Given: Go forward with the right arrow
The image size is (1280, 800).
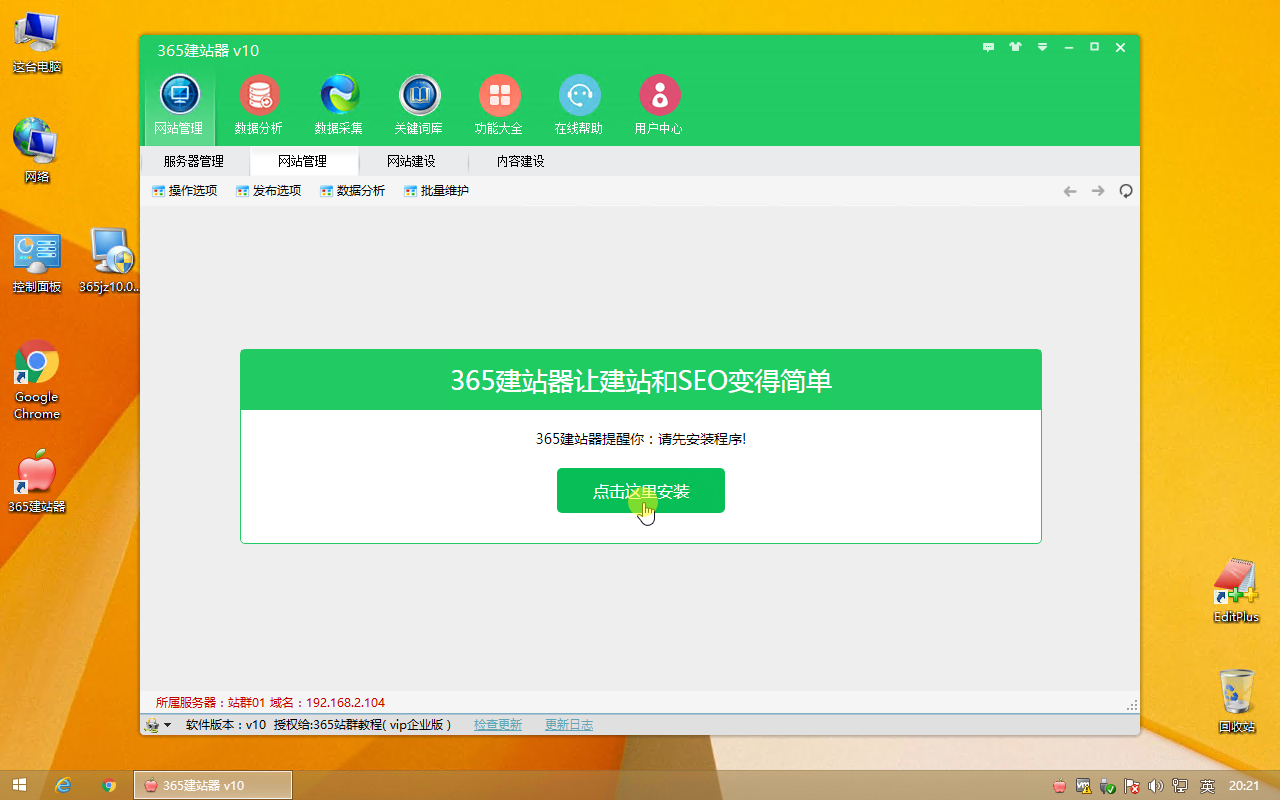Looking at the screenshot, I should pyautogui.click(x=1098, y=191).
